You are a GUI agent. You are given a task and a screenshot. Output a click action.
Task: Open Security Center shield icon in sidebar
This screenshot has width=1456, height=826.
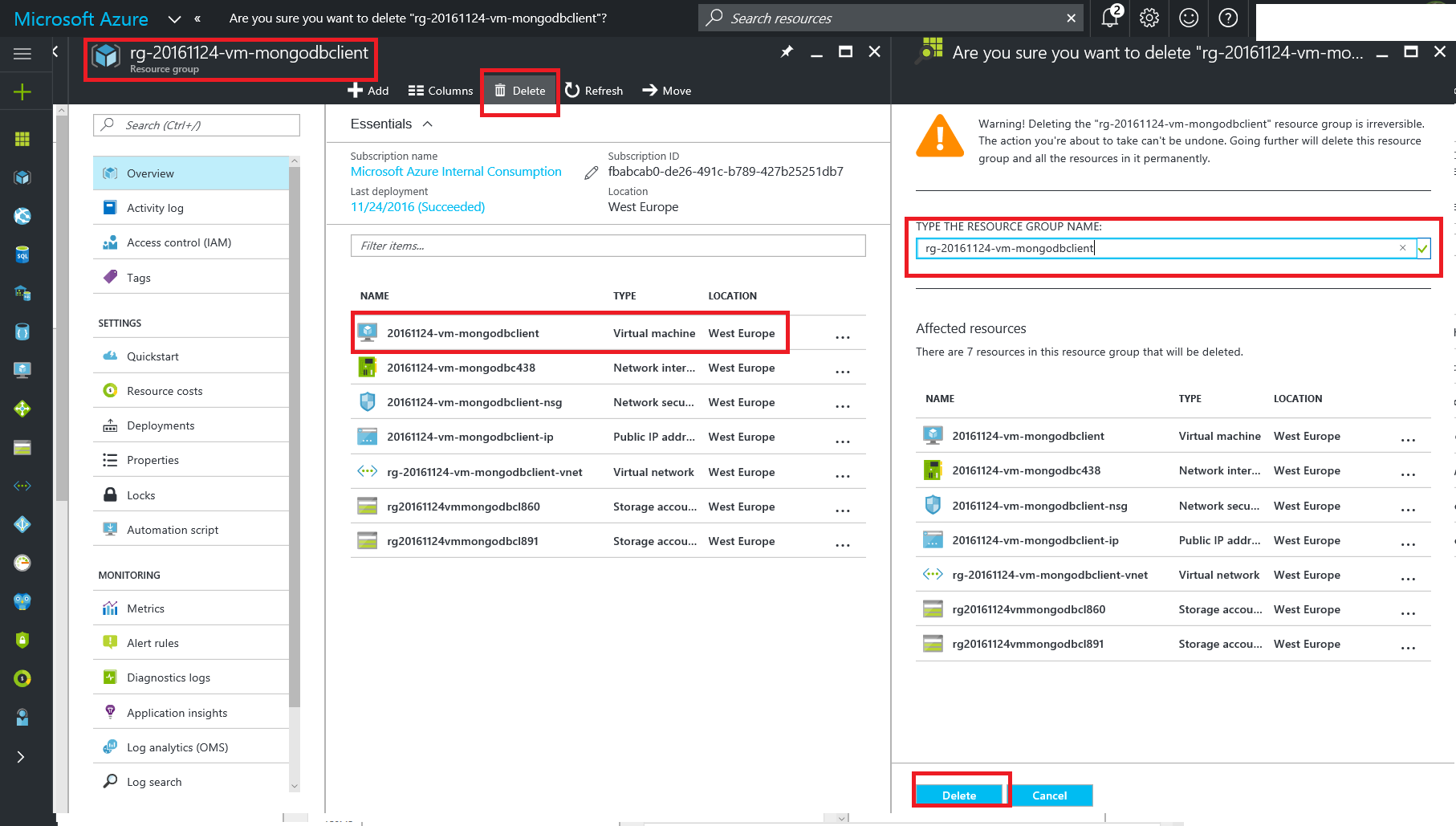coord(22,640)
